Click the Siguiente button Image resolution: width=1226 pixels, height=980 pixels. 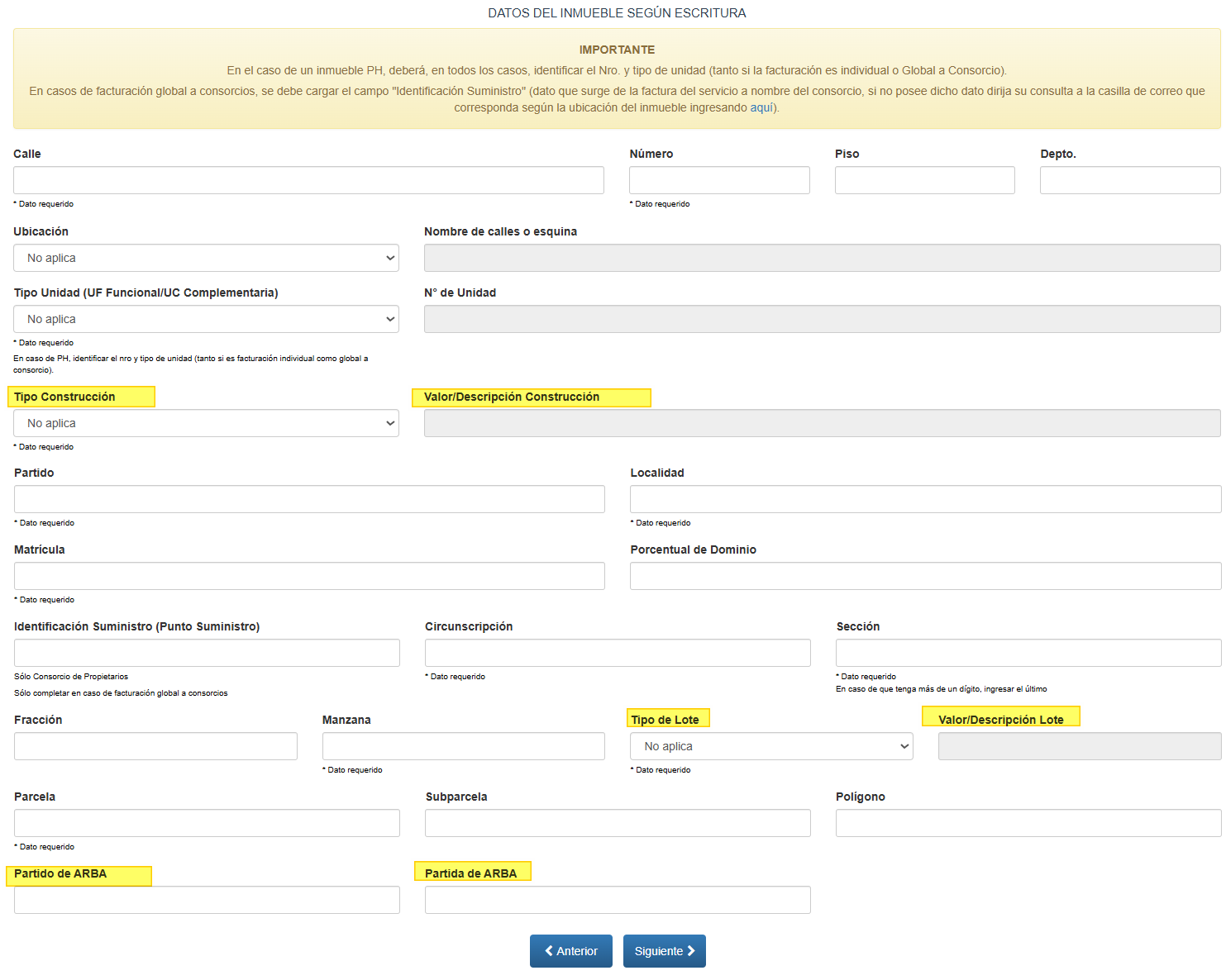(664, 951)
